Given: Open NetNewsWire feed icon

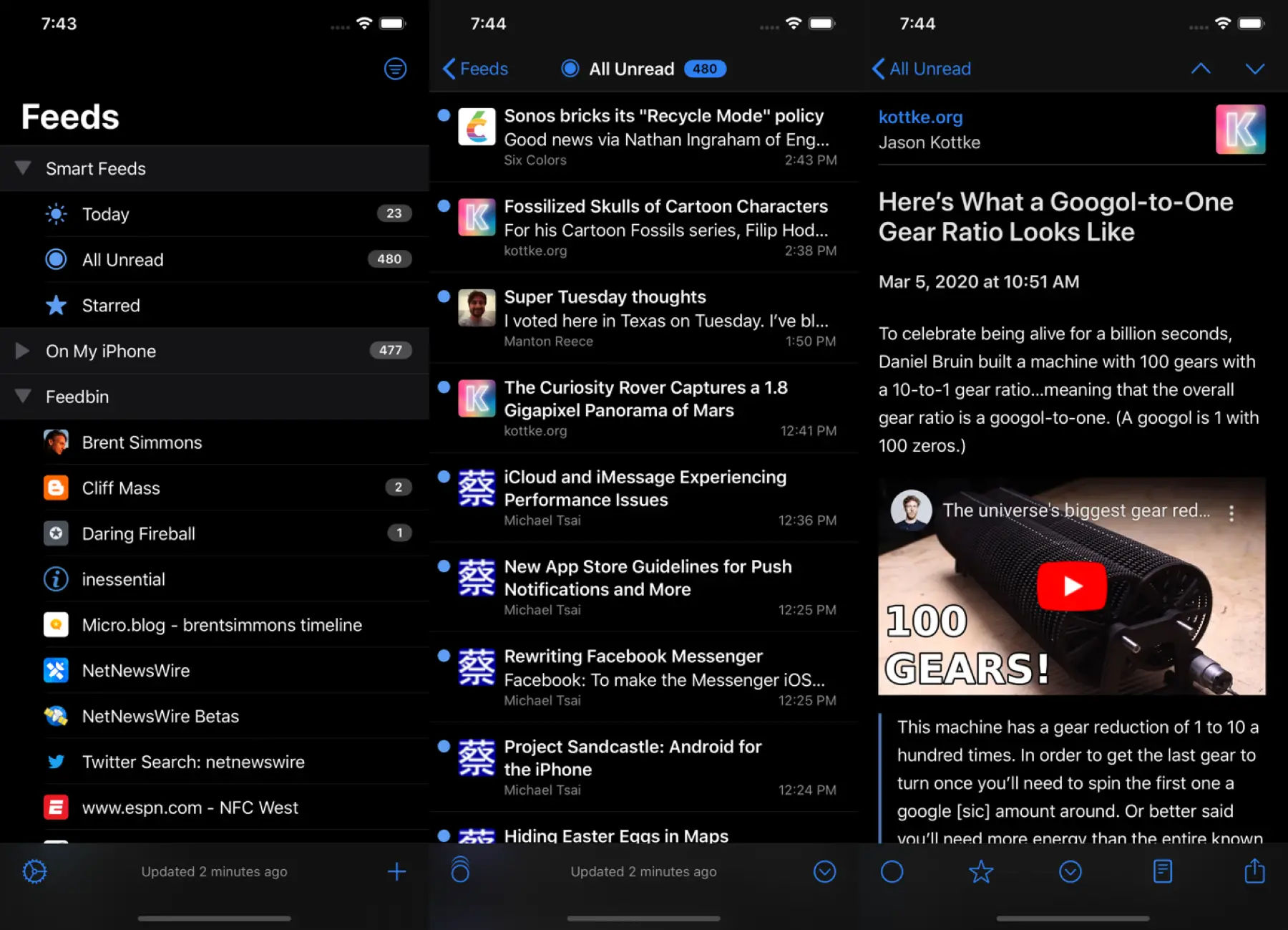Looking at the screenshot, I should [x=56, y=671].
